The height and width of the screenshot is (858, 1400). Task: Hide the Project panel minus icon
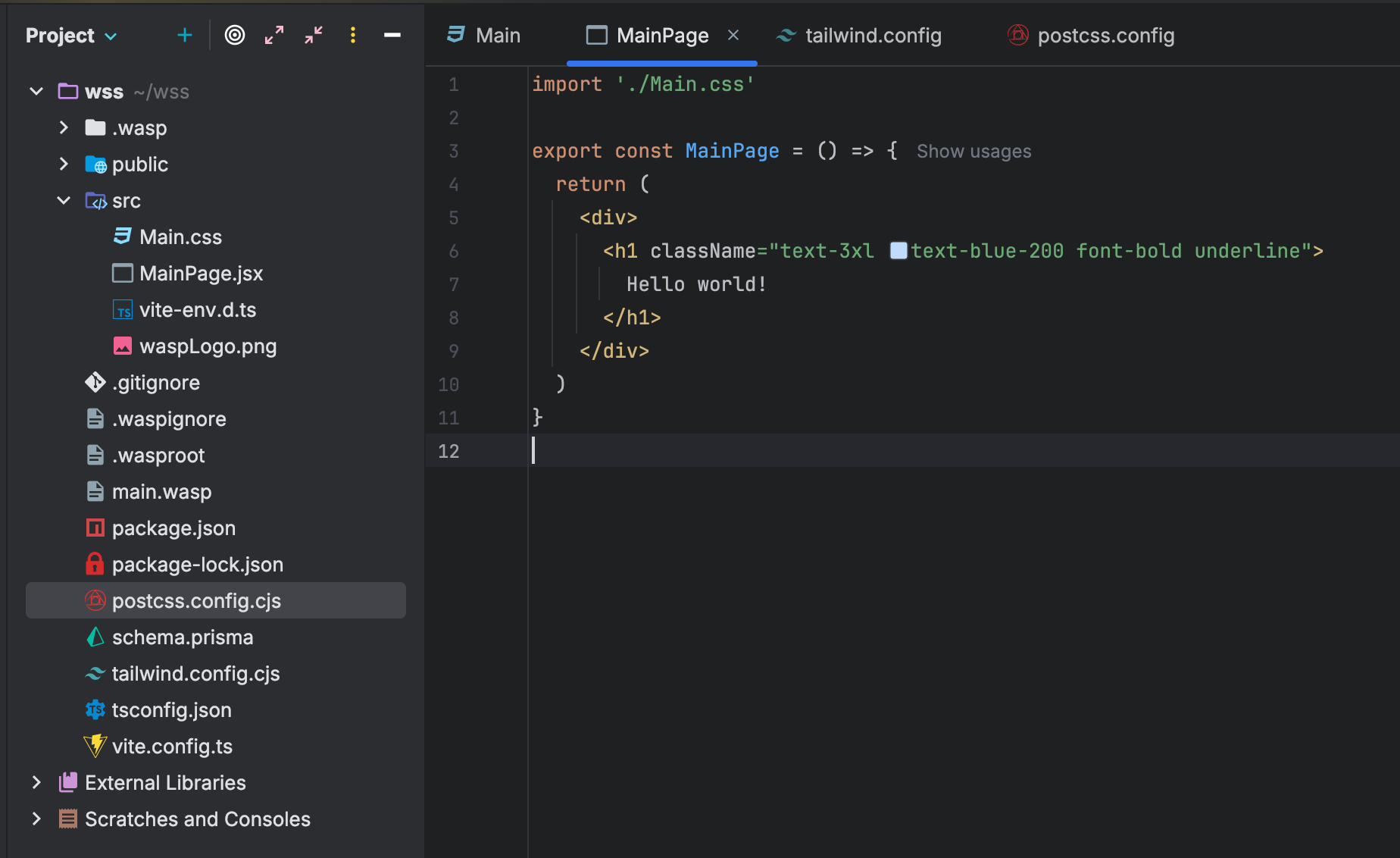tap(392, 35)
